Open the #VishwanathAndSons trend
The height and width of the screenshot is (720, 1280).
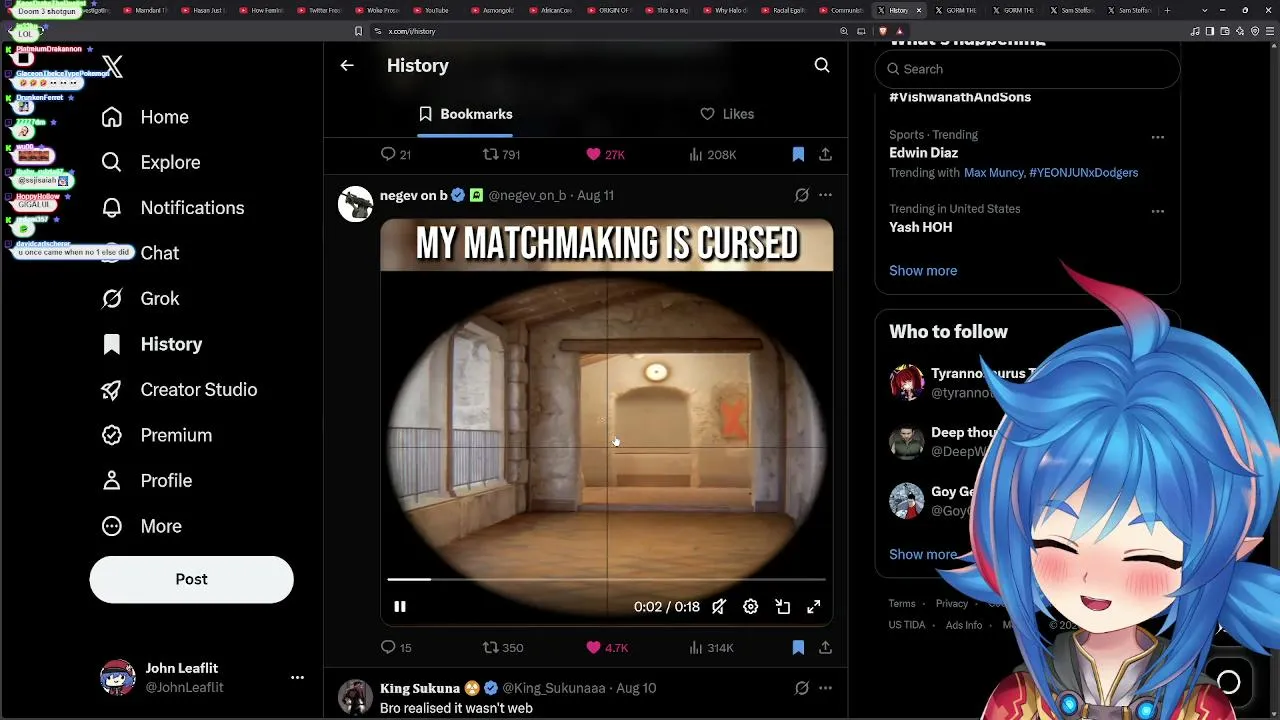pyautogui.click(x=960, y=97)
